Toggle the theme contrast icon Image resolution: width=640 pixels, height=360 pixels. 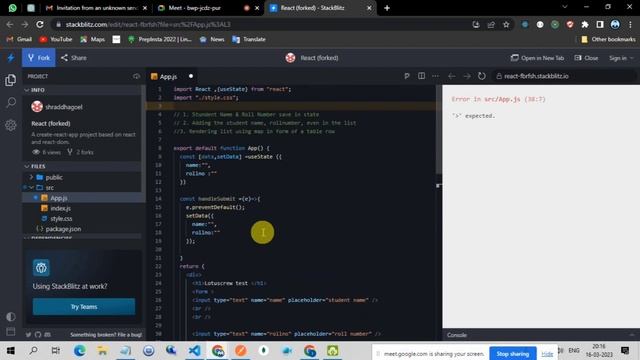click(11, 317)
